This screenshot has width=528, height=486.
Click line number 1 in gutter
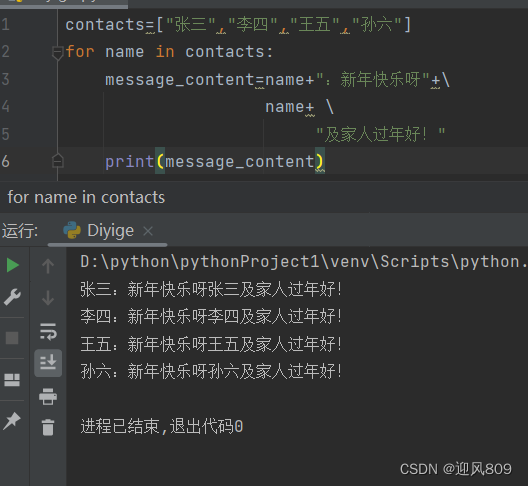[5, 25]
